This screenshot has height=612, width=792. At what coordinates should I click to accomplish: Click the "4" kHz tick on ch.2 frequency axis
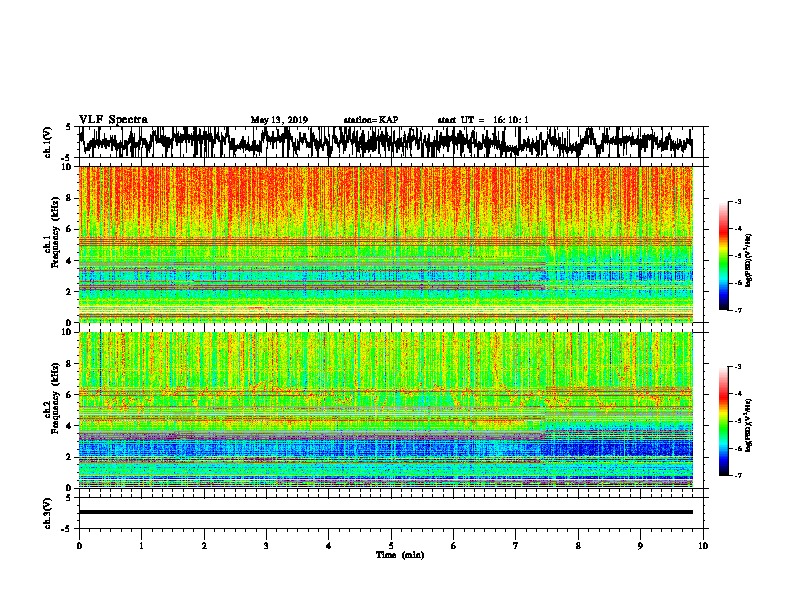click(x=69, y=426)
